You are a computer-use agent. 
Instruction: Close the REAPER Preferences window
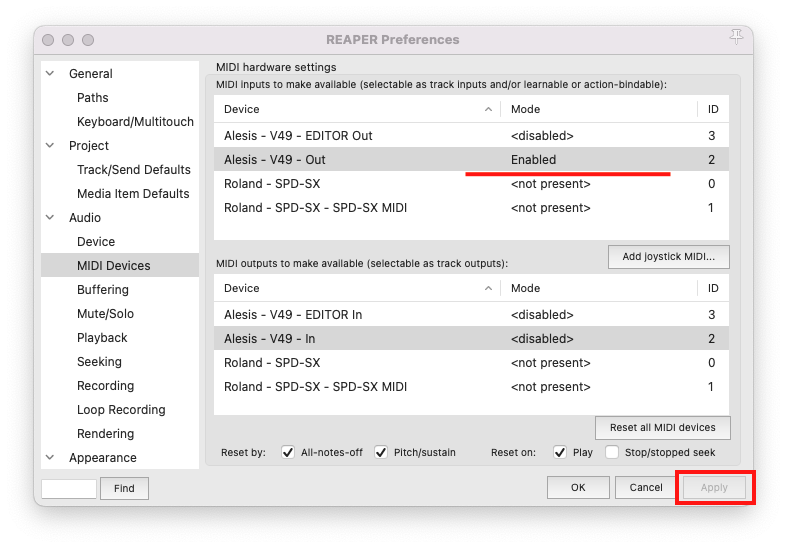pos(48,40)
